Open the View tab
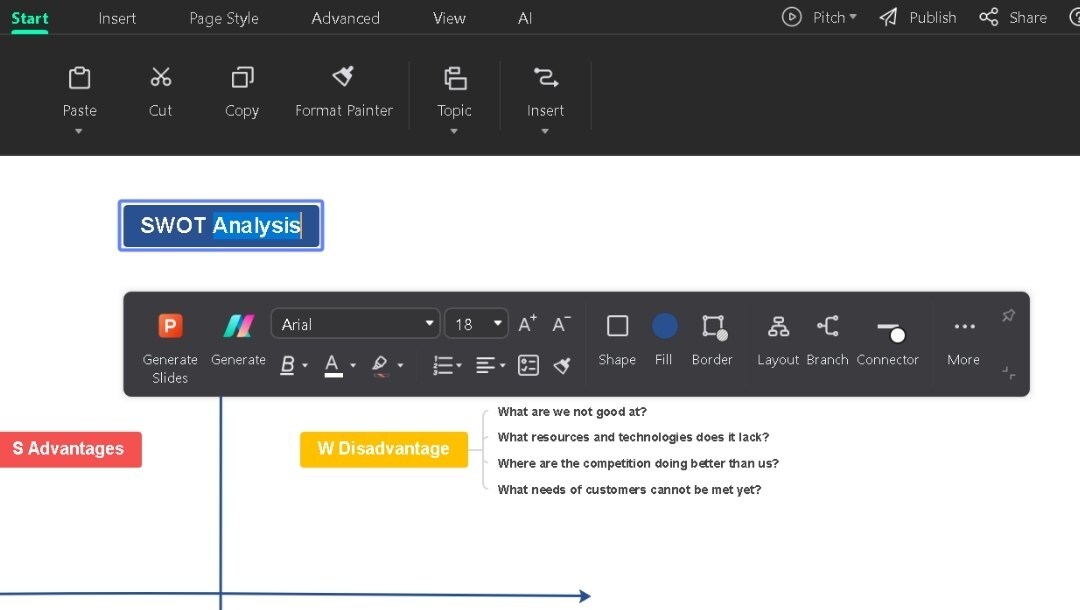This screenshot has height=610, width=1080. (x=449, y=18)
